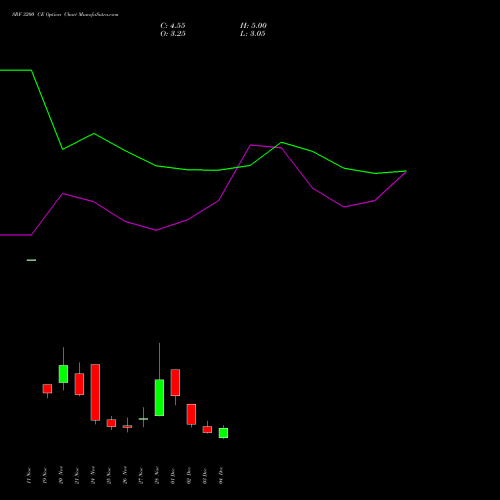Select the 19 Nov red candlestick
This screenshot has height=500, width=500.
(x=47, y=389)
